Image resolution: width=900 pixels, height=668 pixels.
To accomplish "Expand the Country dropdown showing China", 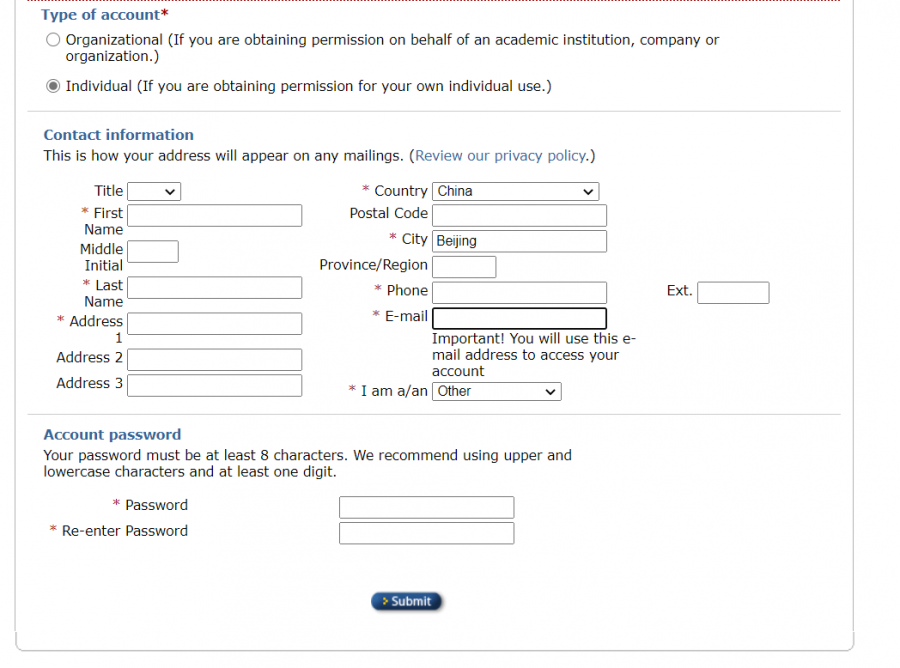I will [515, 191].
